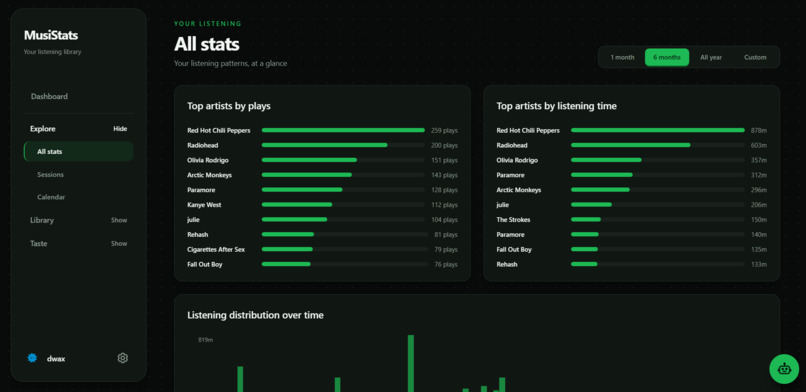Hide the Explore section

[x=120, y=129]
